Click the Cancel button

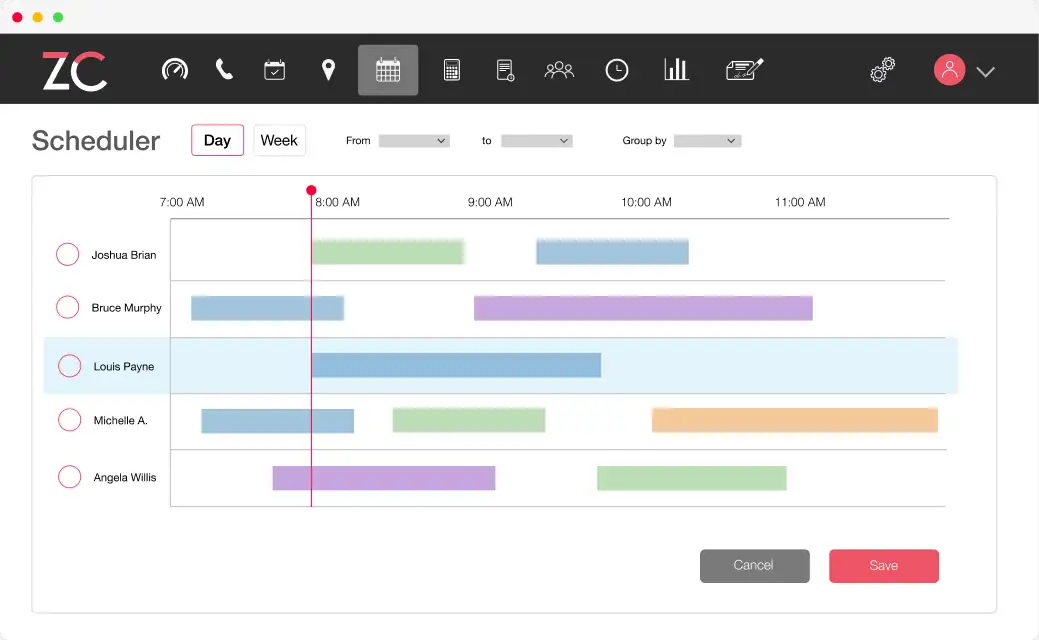tap(755, 566)
